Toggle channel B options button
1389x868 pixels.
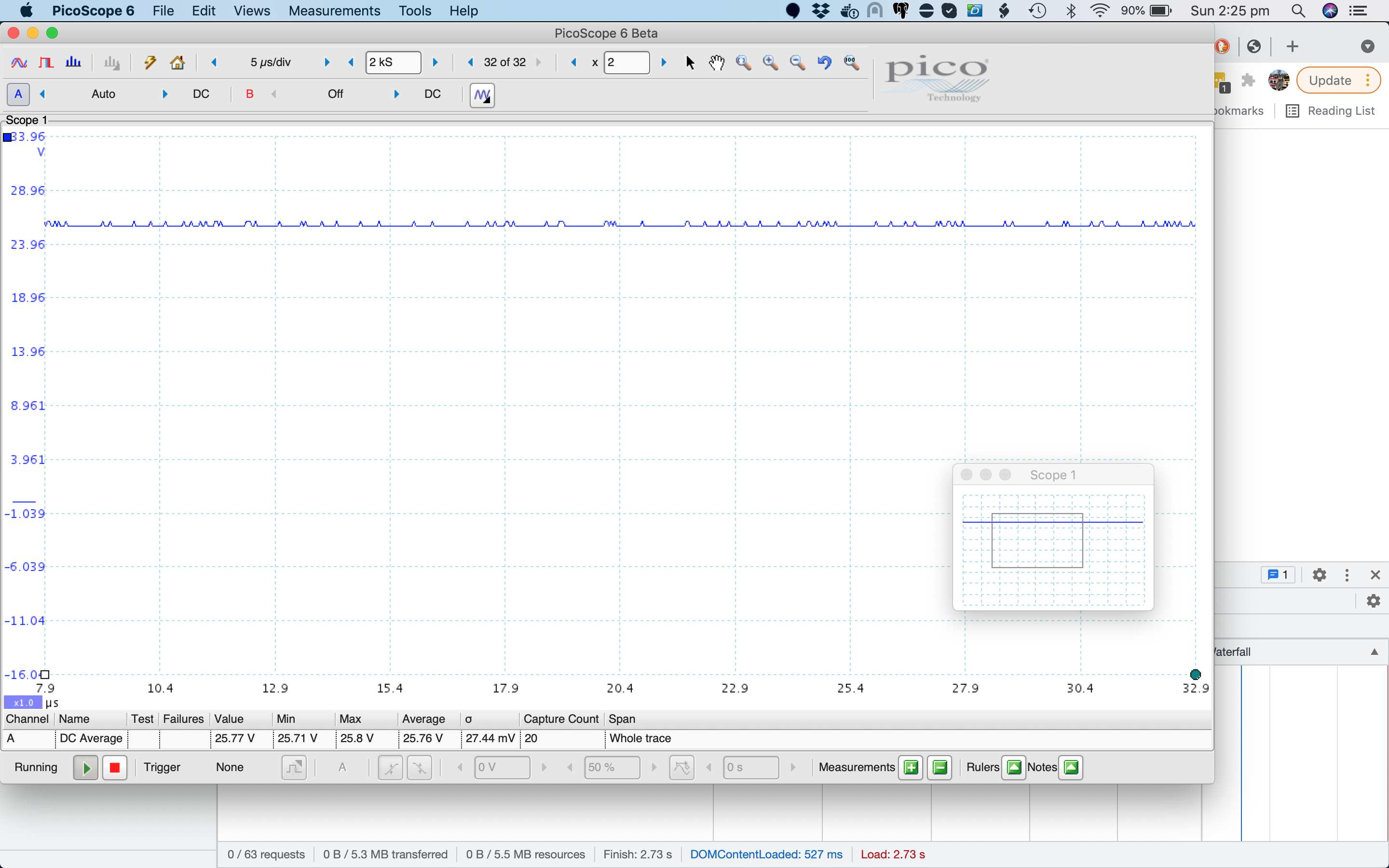pos(250,94)
